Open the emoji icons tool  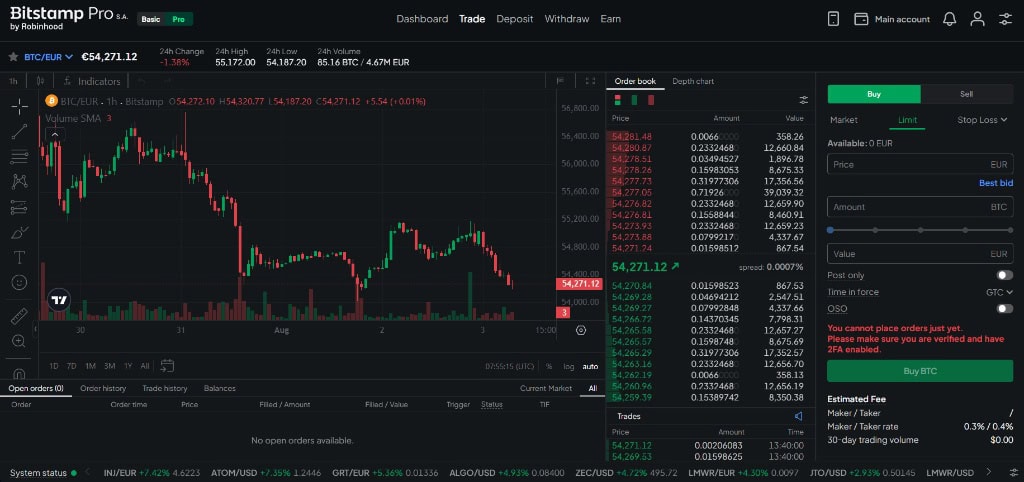point(20,282)
